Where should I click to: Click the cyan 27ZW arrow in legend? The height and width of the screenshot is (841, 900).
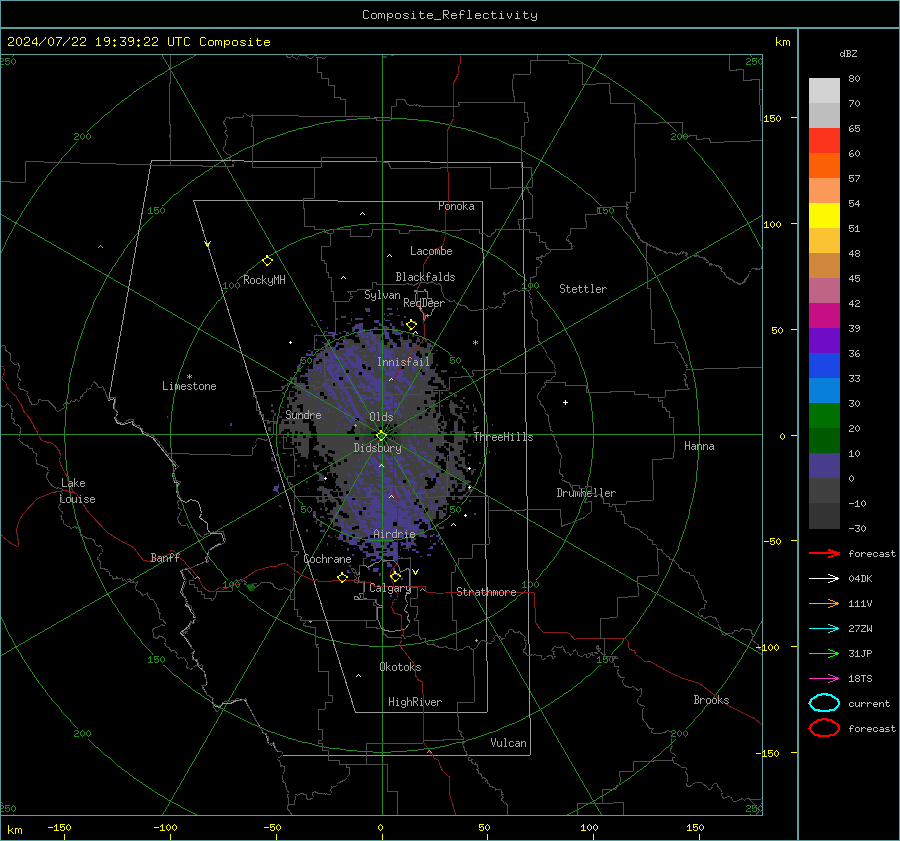click(x=824, y=629)
